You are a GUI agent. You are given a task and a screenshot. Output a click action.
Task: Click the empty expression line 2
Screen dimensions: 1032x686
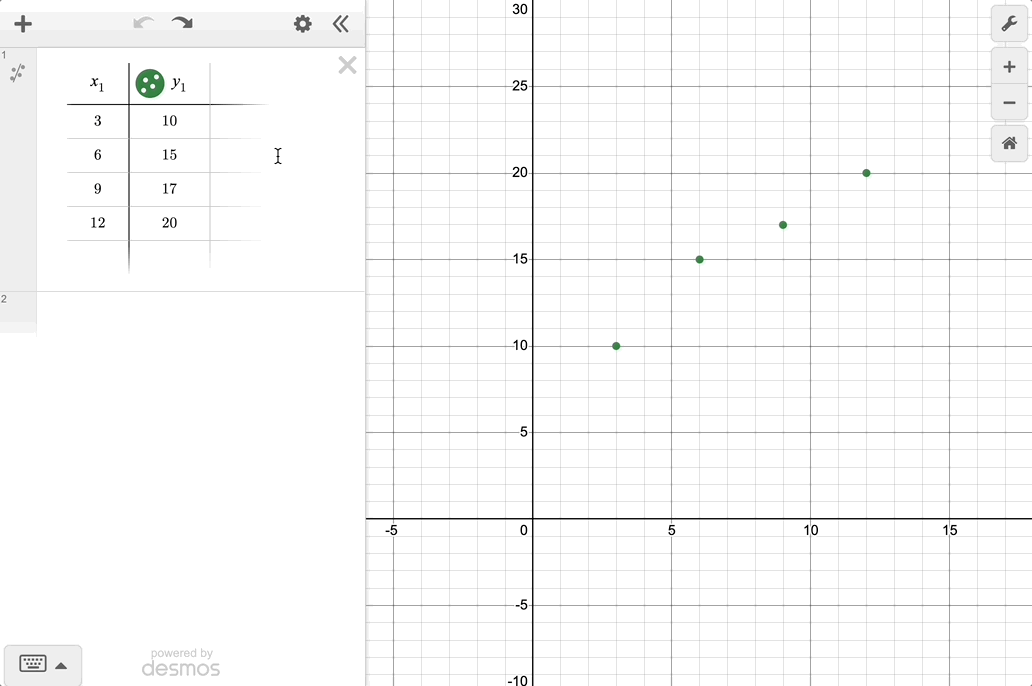[200, 311]
